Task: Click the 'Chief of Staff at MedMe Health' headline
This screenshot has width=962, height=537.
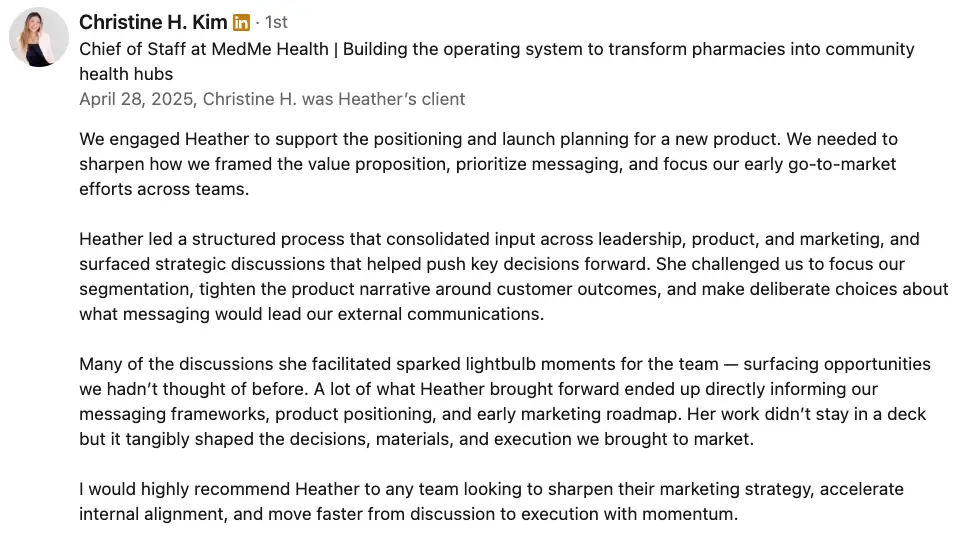Action: [204, 49]
